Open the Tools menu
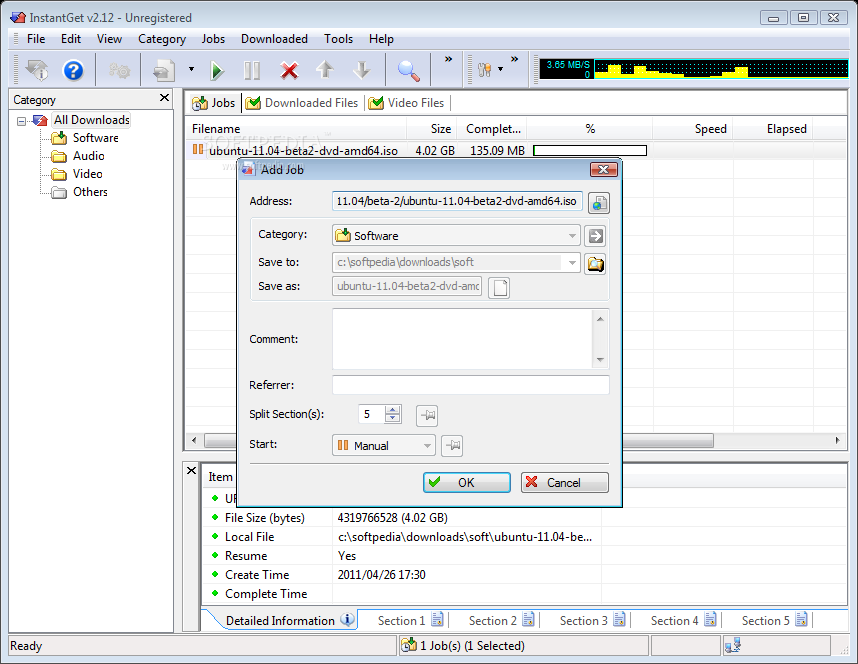The width and height of the screenshot is (858, 664). pos(338,39)
